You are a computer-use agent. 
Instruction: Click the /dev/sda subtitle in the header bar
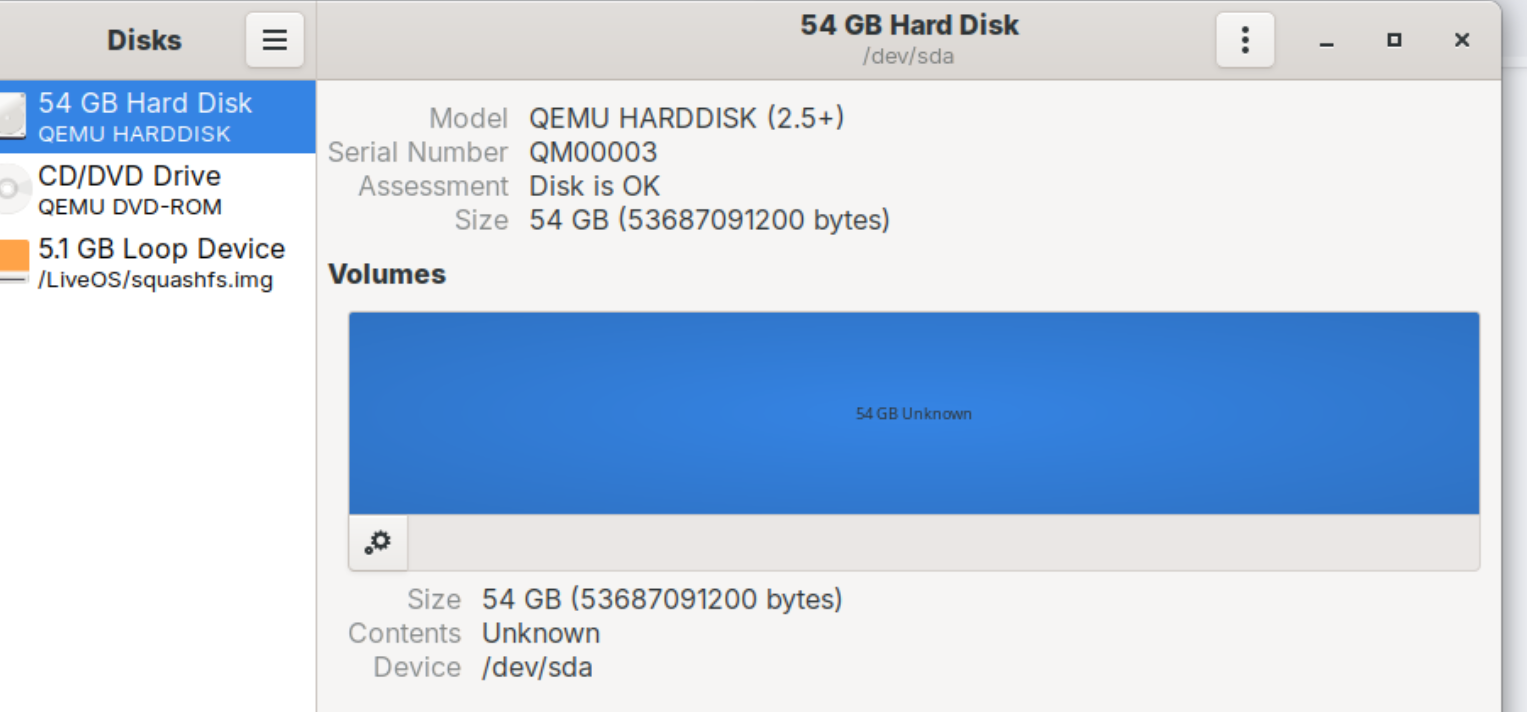click(x=908, y=56)
